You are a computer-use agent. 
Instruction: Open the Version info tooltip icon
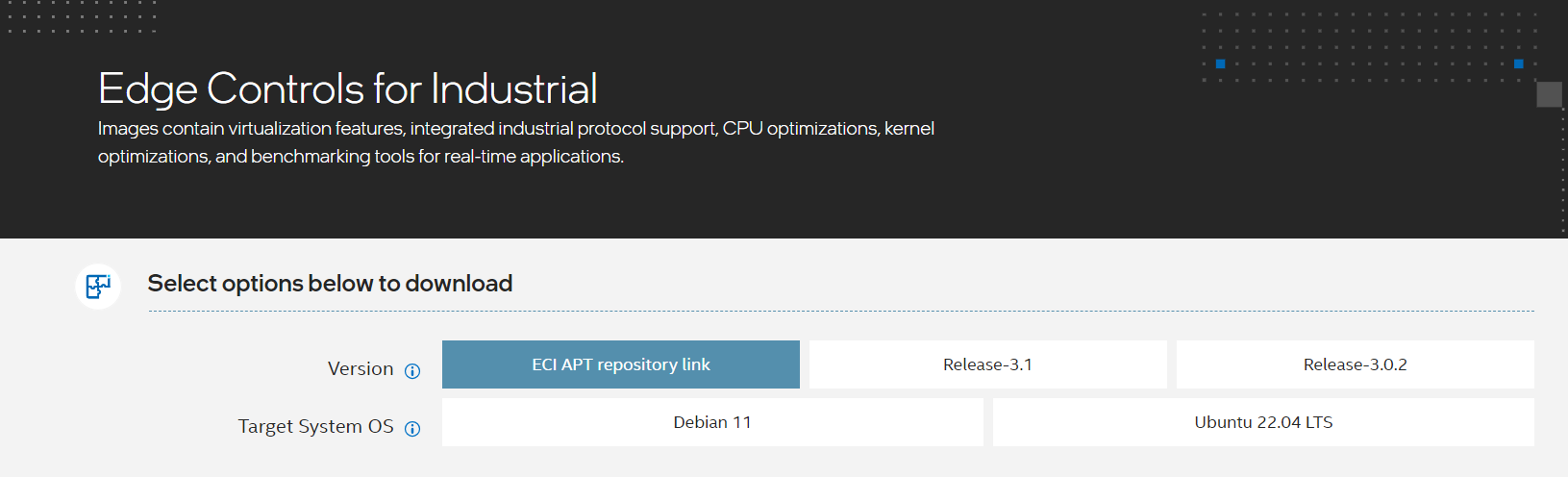412,371
